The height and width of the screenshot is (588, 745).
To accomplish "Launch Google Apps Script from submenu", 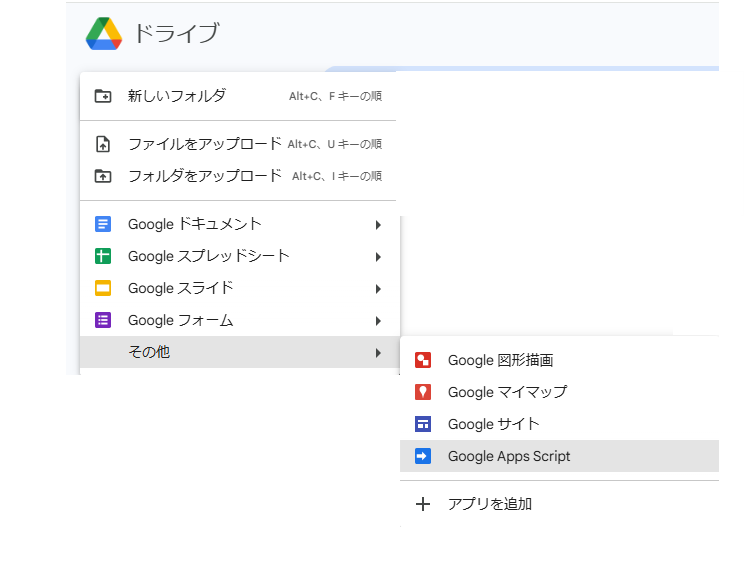I will pos(559,456).
